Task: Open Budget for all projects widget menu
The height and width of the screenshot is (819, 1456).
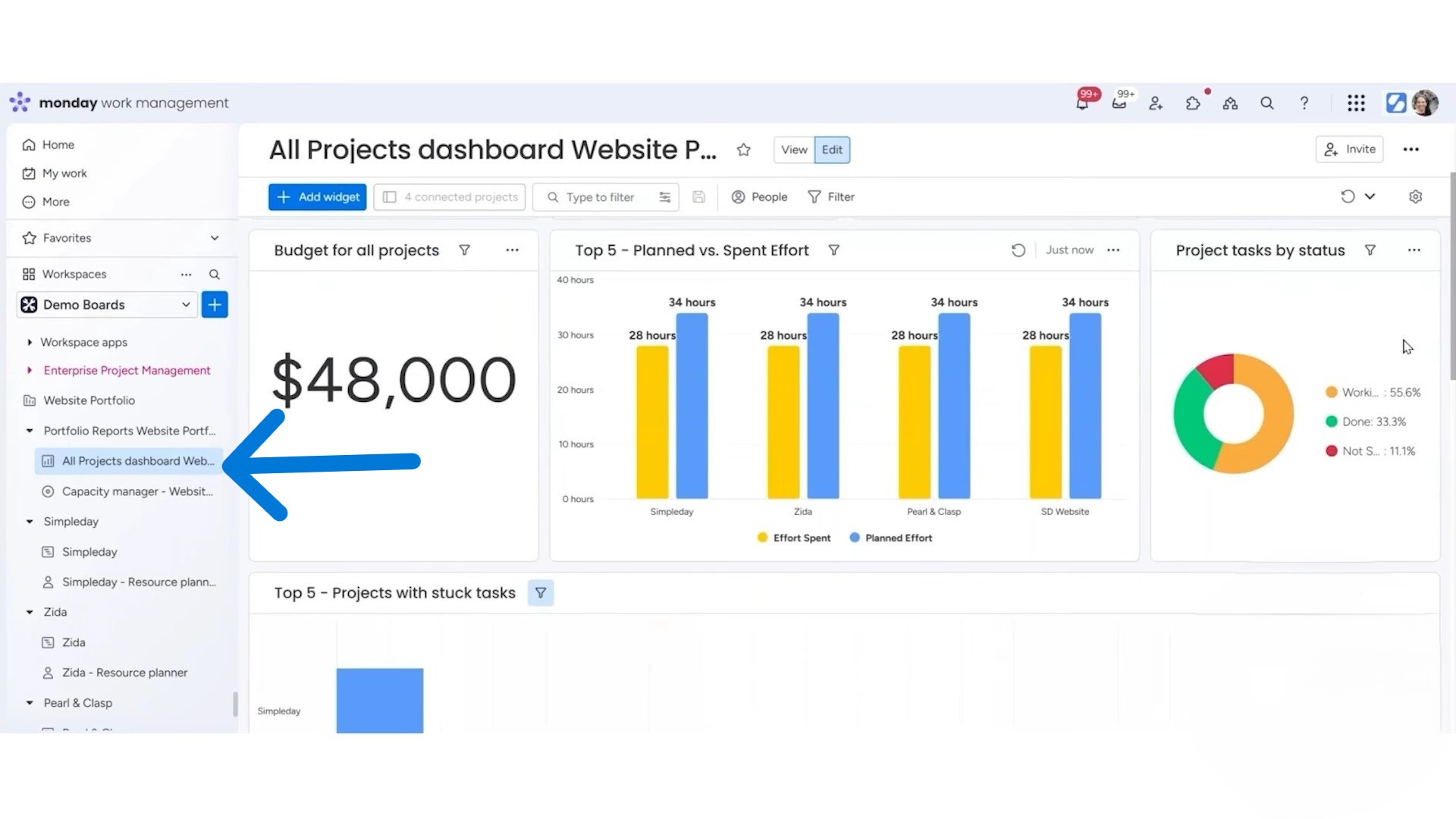Action: pos(513,250)
